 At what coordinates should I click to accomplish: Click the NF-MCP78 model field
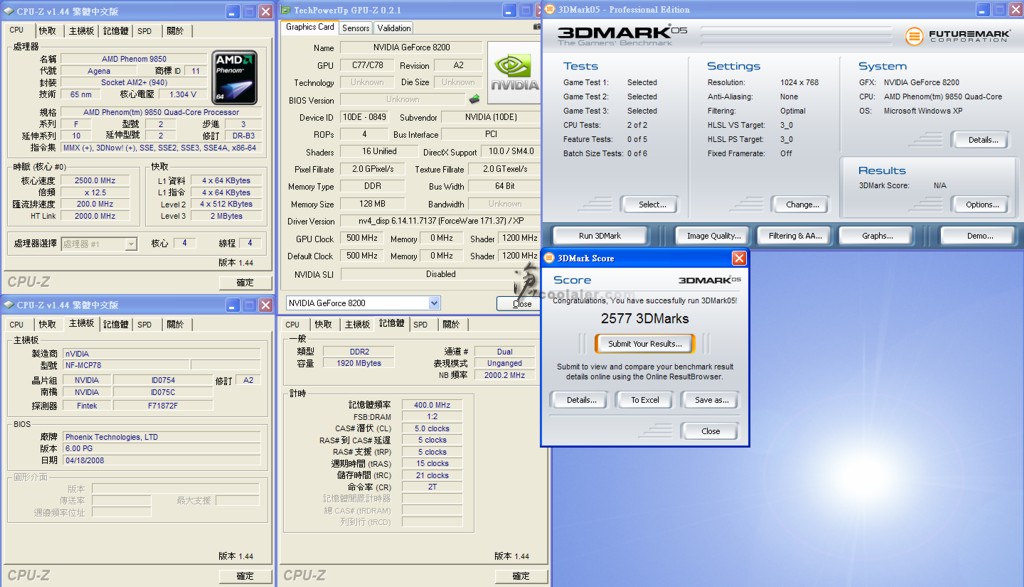(x=127, y=366)
